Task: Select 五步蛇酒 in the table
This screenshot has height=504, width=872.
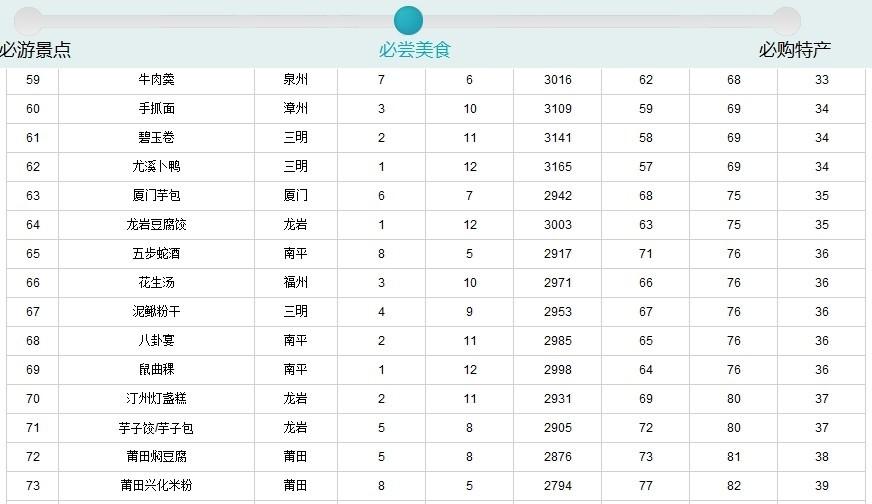Action: tap(156, 254)
